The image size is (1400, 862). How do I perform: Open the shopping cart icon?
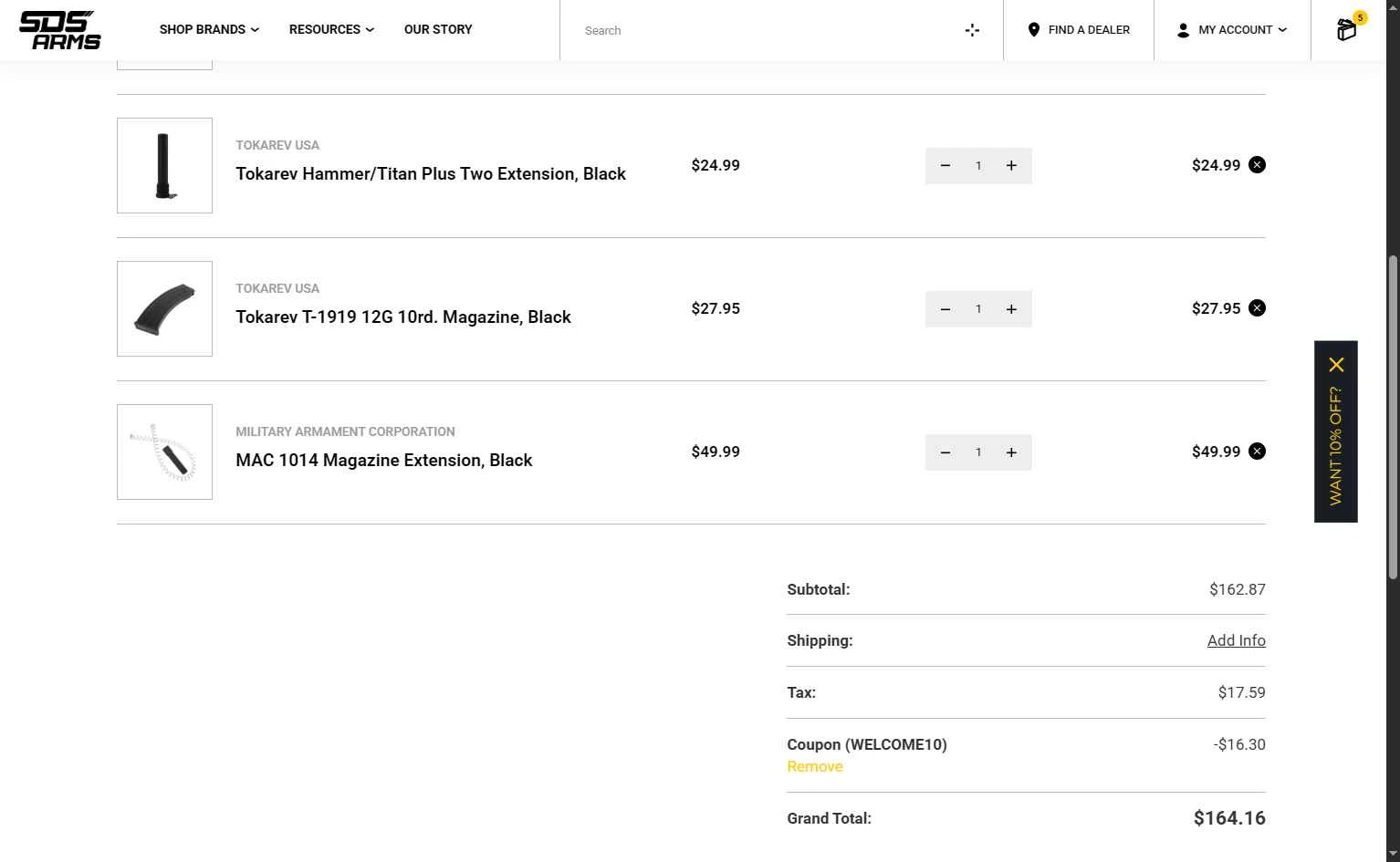(x=1347, y=29)
